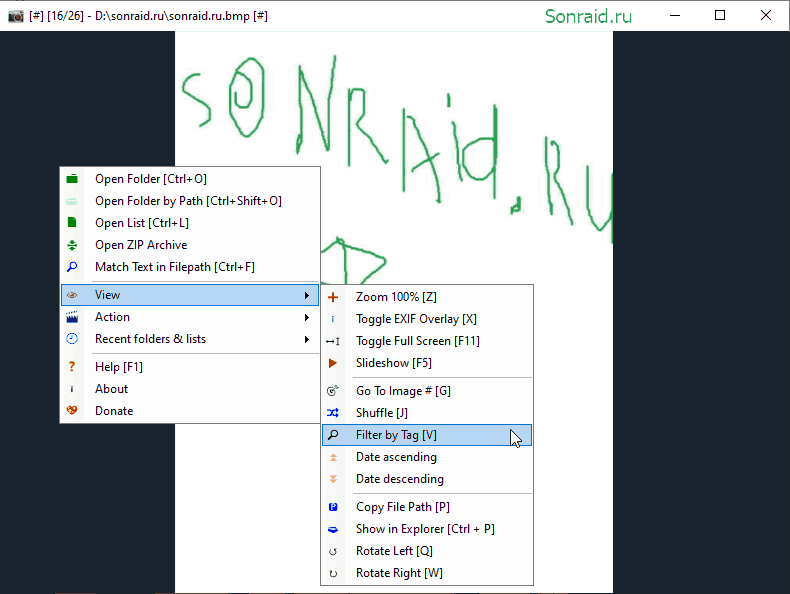This screenshot has width=790, height=594.
Task: Click the Copy File Path icon
Action: [x=333, y=507]
